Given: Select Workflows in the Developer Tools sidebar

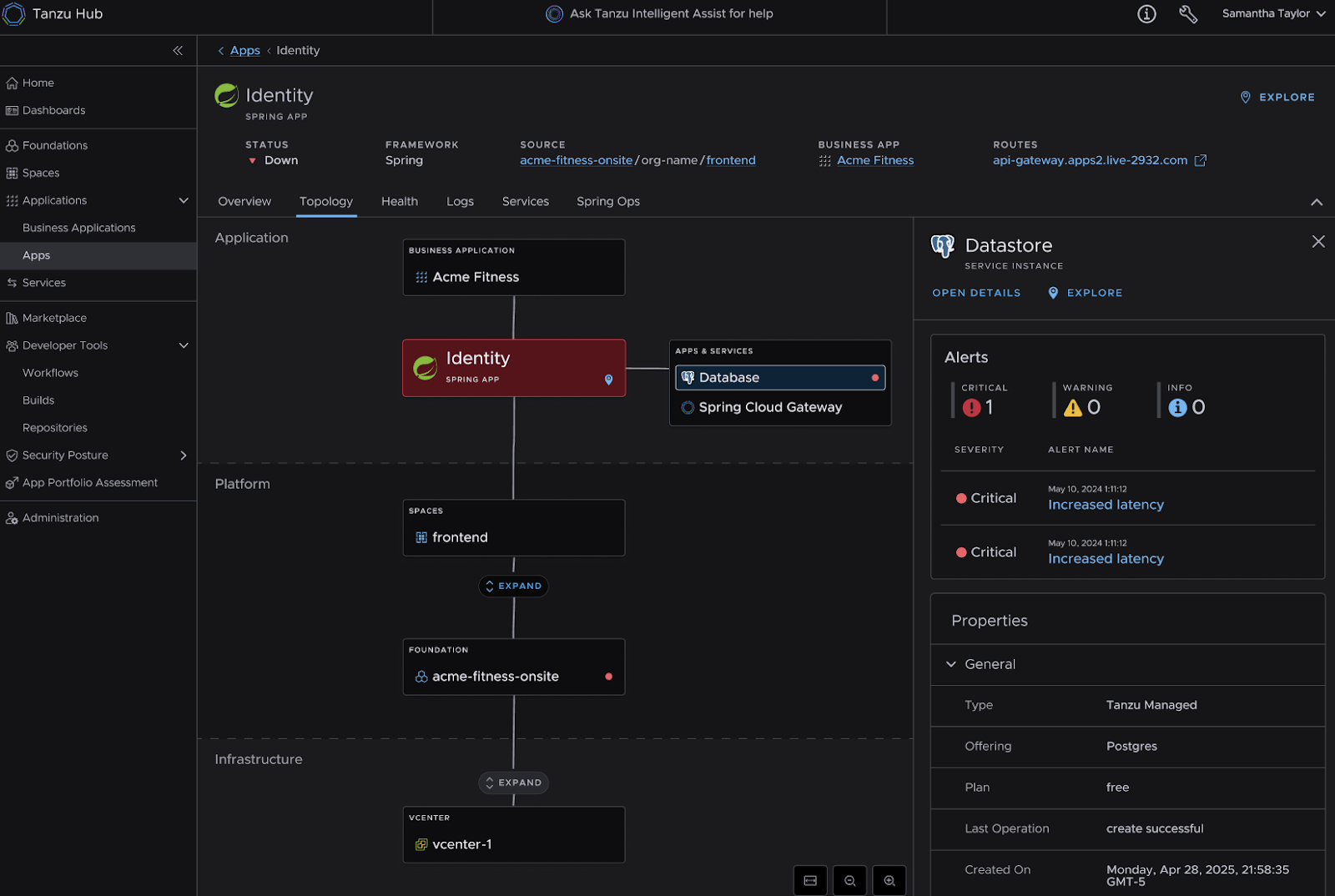Looking at the screenshot, I should pyautogui.click(x=49, y=373).
